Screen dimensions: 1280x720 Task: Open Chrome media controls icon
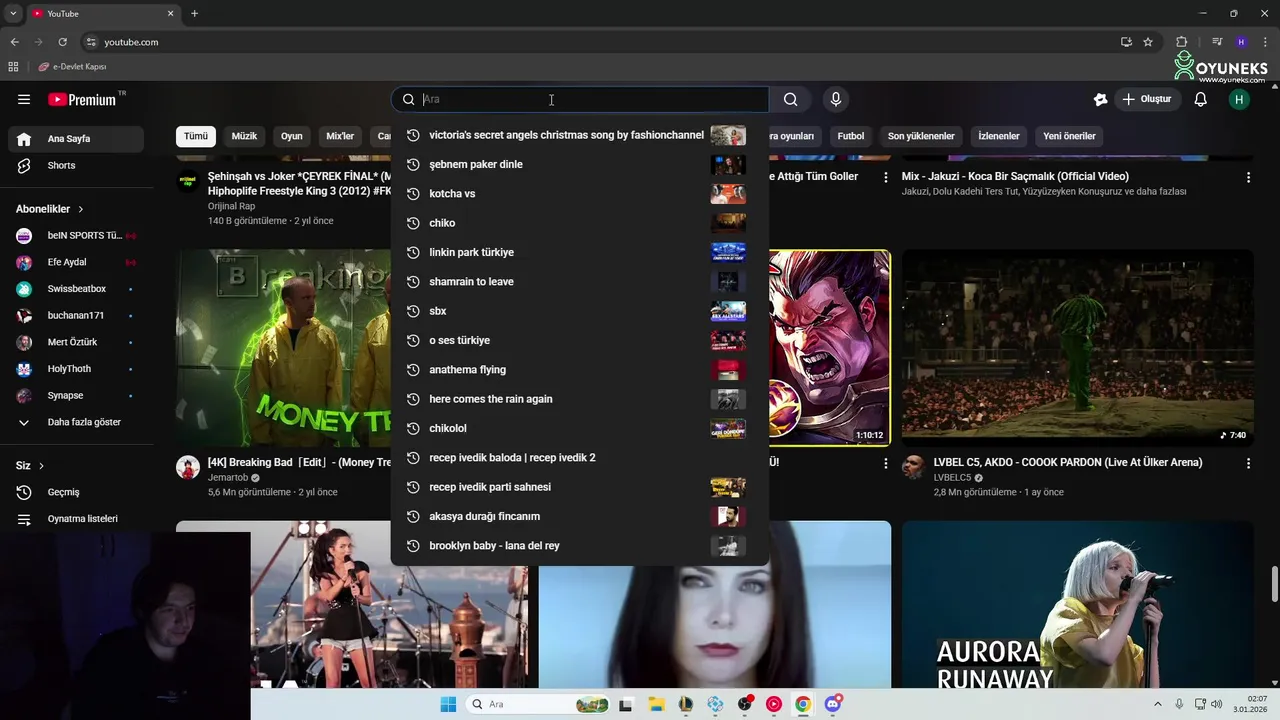click(x=1217, y=42)
